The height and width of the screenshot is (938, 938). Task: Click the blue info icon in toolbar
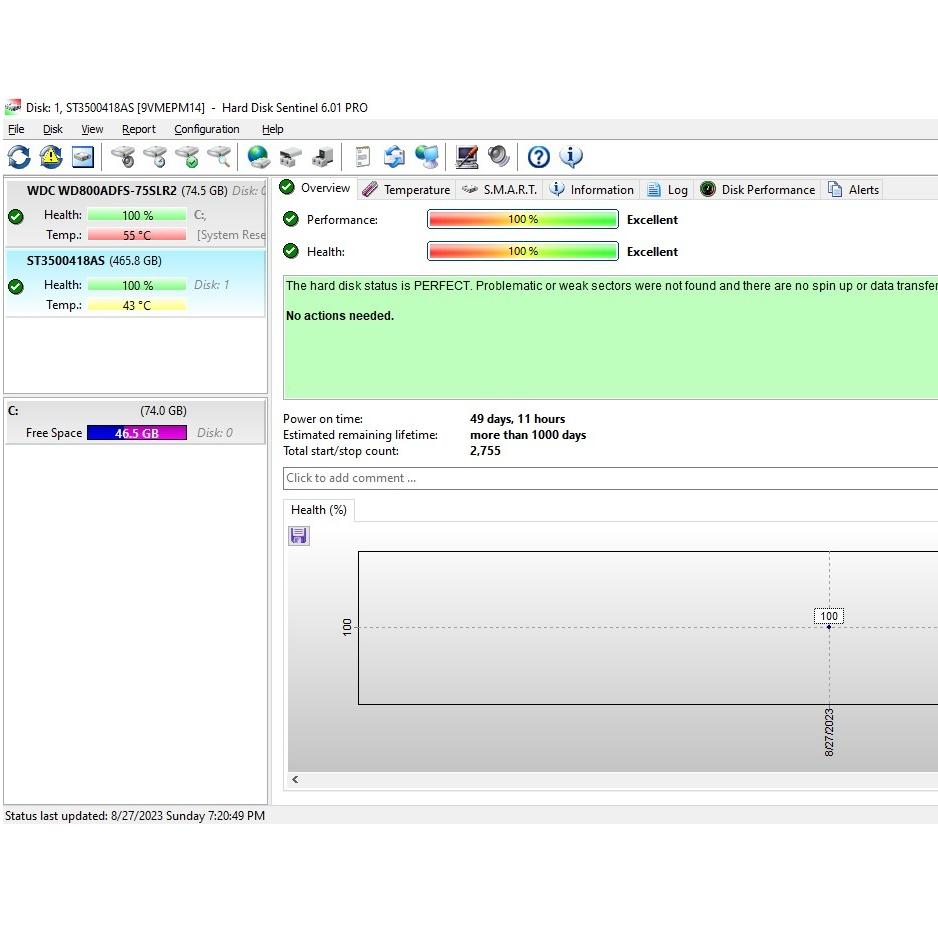[571, 157]
